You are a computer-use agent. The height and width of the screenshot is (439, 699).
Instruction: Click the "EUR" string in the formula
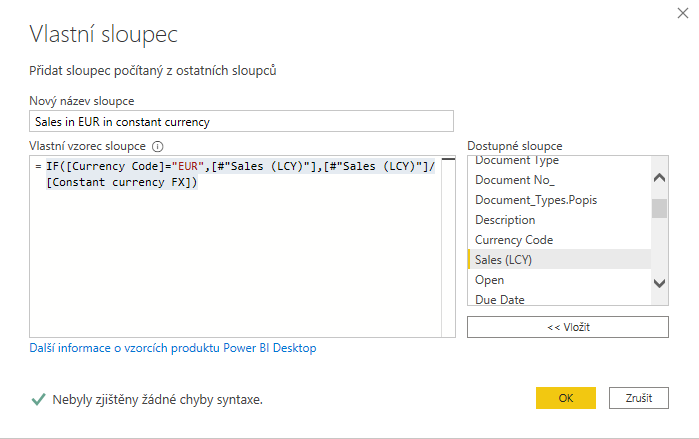(188, 166)
